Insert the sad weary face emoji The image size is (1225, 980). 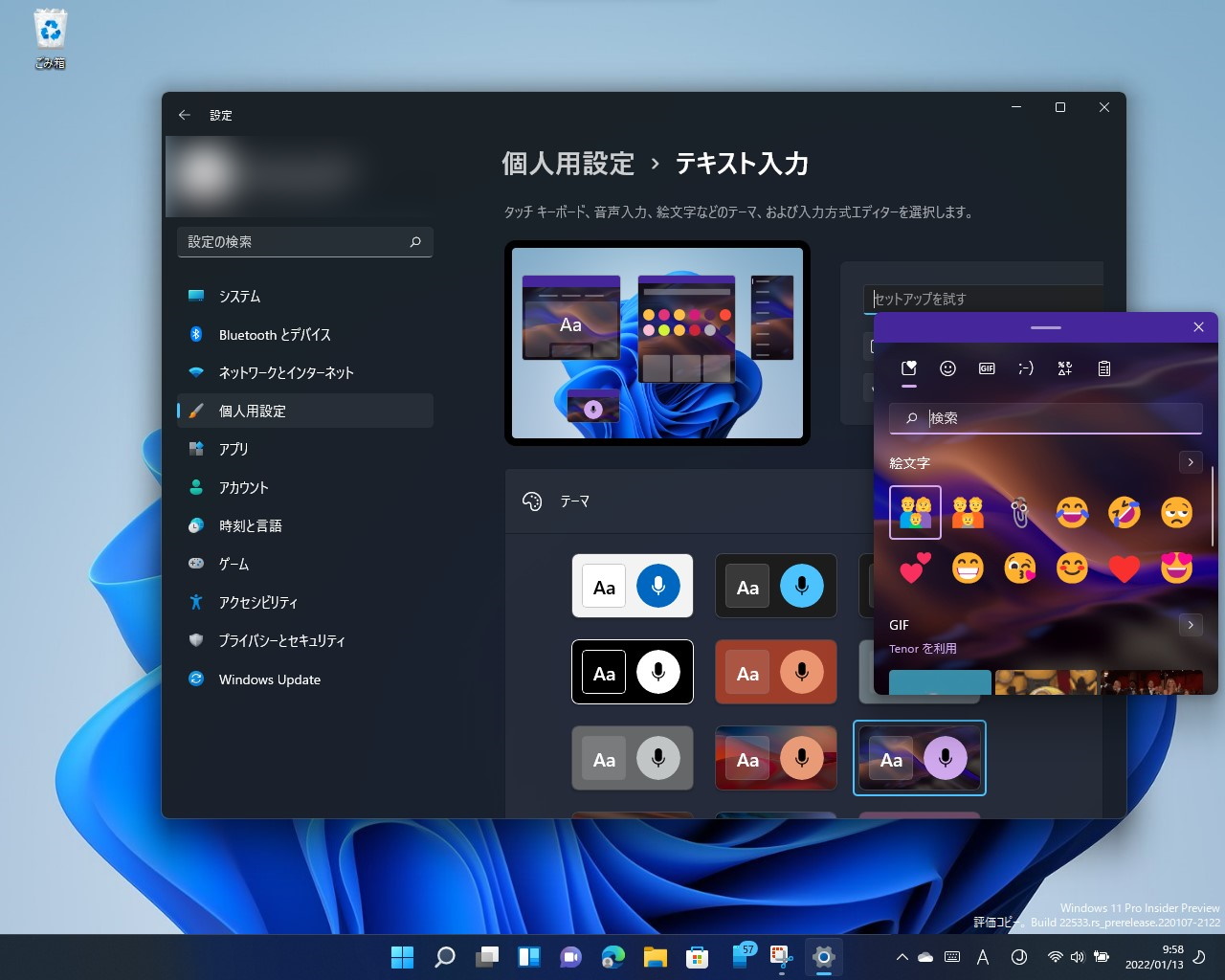(x=1176, y=512)
